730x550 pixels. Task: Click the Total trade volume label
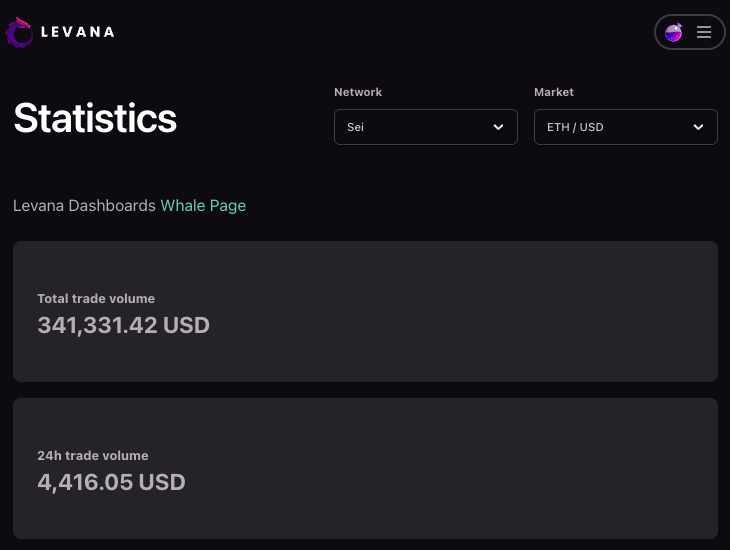(x=96, y=298)
